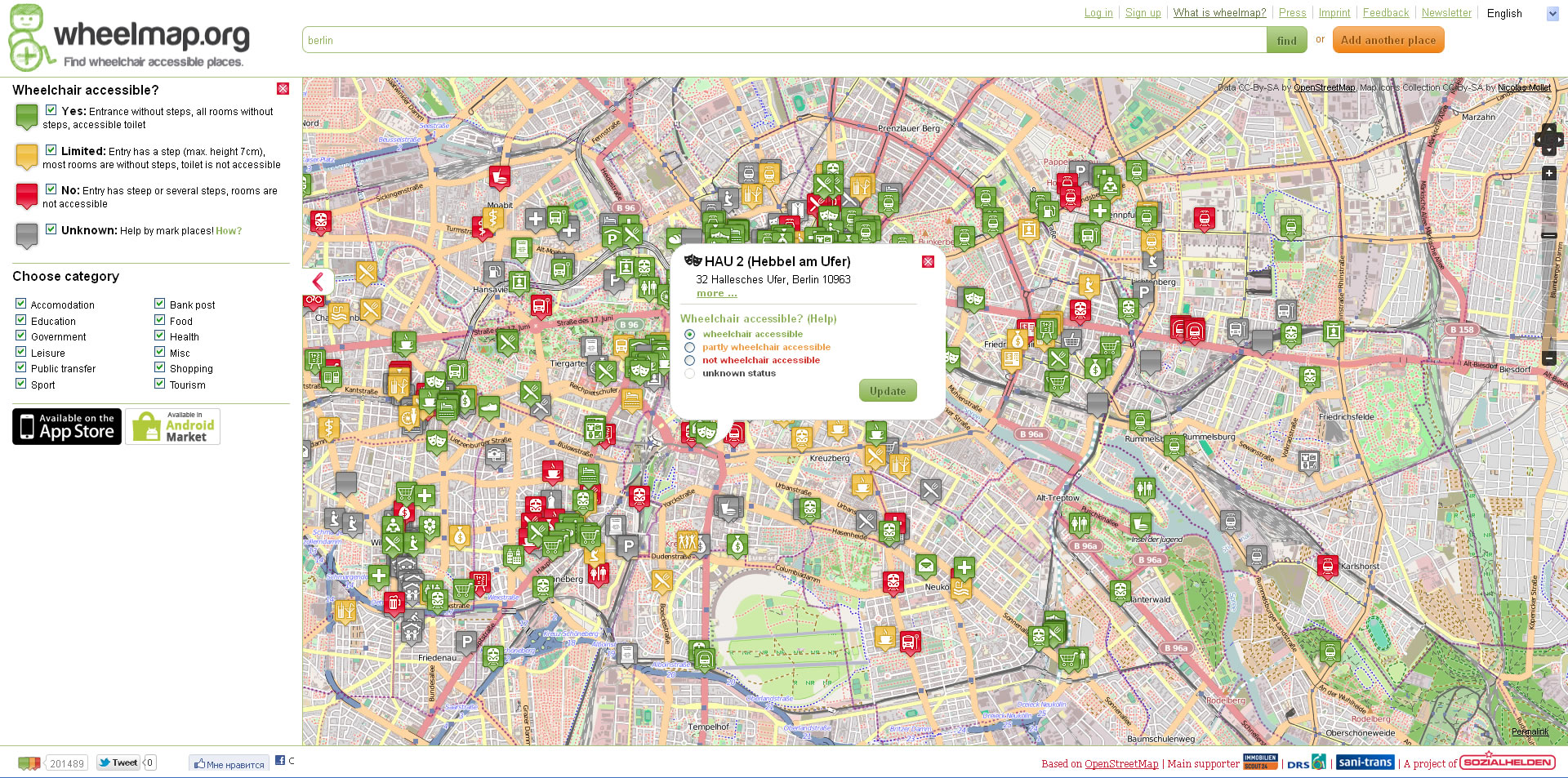Pan the map down
This screenshot has height=778, width=1568.
tap(1548, 151)
